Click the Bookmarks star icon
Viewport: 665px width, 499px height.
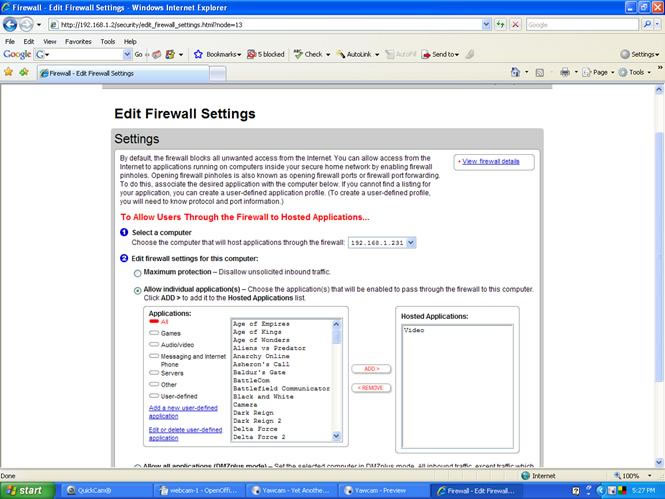tap(198, 54)
